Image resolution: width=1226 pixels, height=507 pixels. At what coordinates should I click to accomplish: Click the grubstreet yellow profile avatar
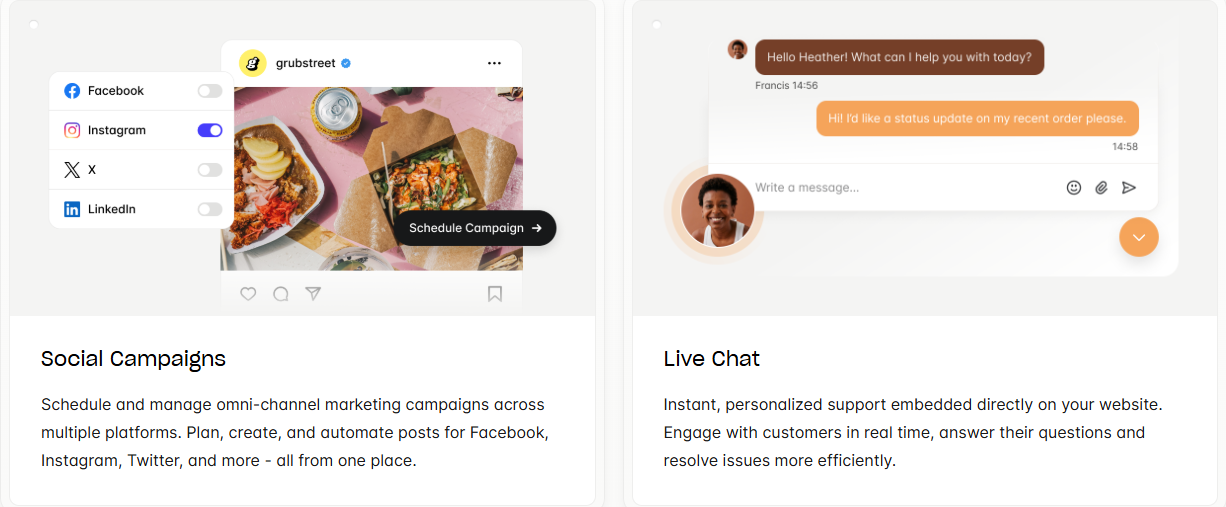[253, 63]
